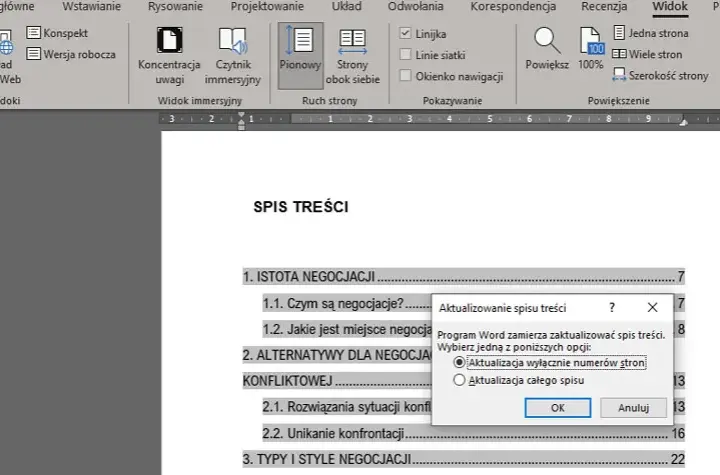Open the Odwołania tab
Screen dimensions: 720x475
(x=416, y=6)
